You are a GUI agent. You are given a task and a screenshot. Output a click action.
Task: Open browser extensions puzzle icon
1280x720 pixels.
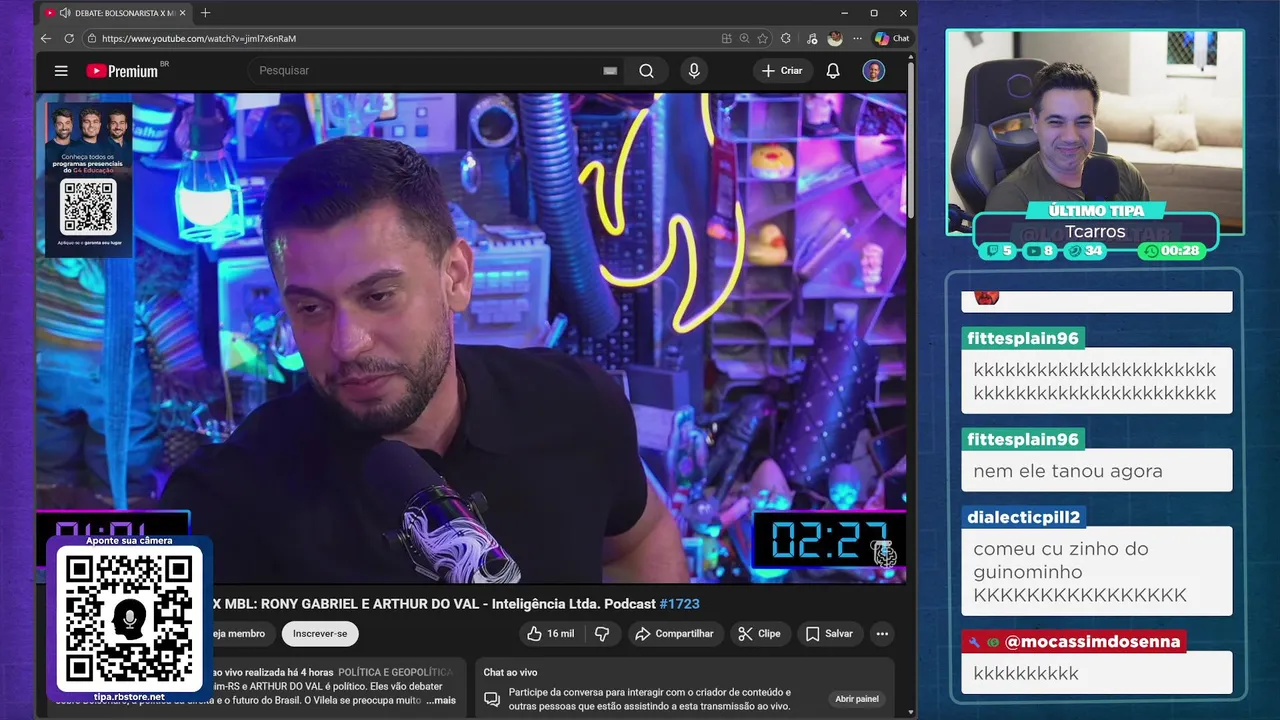tap(786, 38)
